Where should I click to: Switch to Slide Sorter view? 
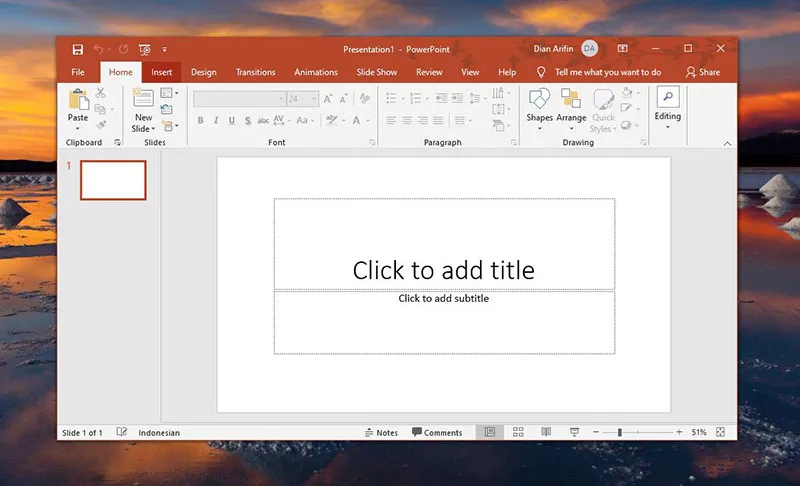click(x=518, y=432)
